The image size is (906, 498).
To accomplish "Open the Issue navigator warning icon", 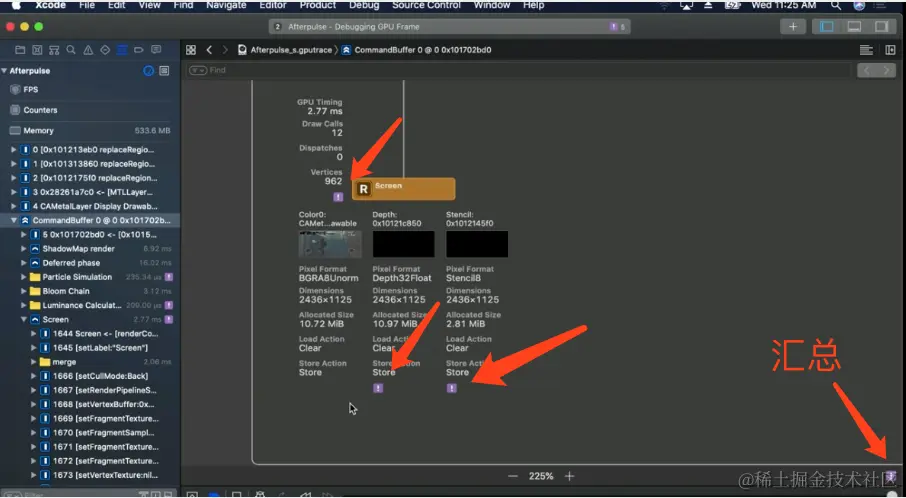I will pos(88,50).
